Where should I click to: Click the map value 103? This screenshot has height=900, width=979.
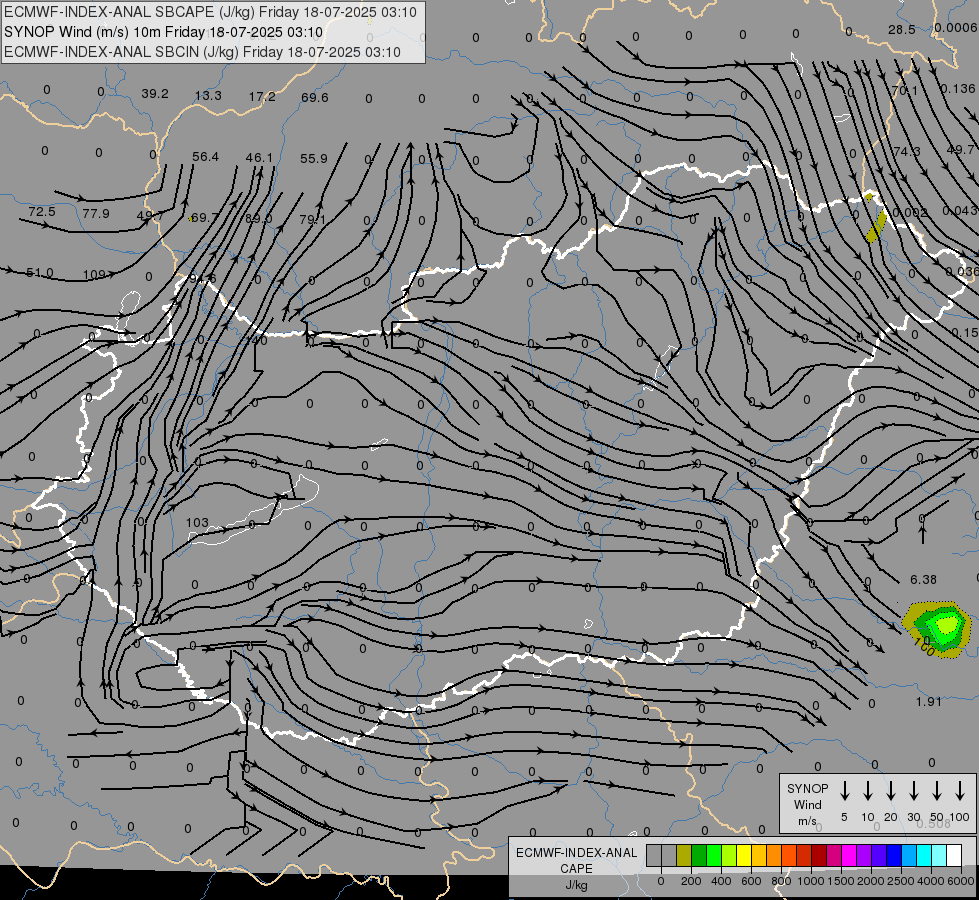[197, 523]
